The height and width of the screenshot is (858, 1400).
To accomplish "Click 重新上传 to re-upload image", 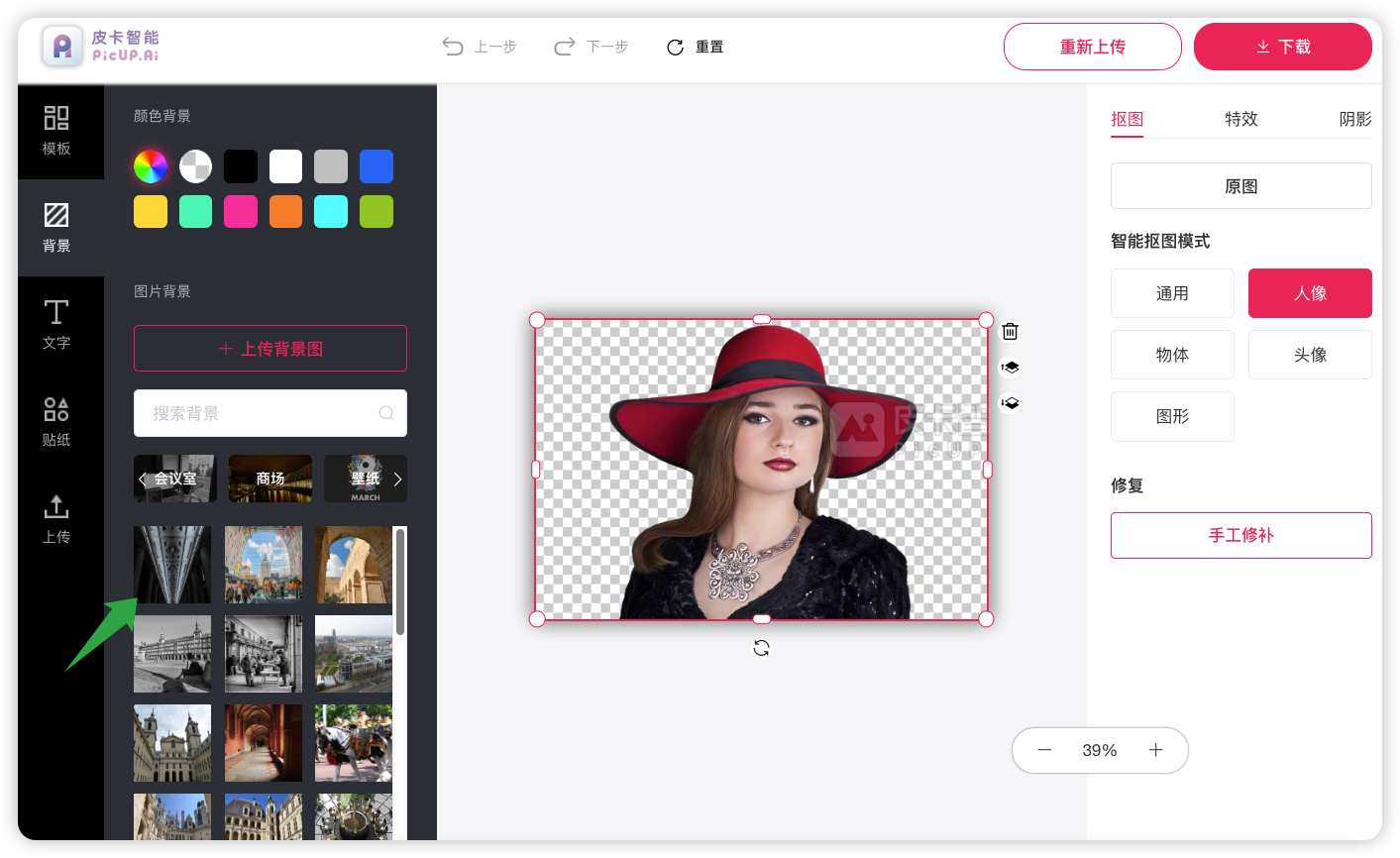I will point(1093,47).
